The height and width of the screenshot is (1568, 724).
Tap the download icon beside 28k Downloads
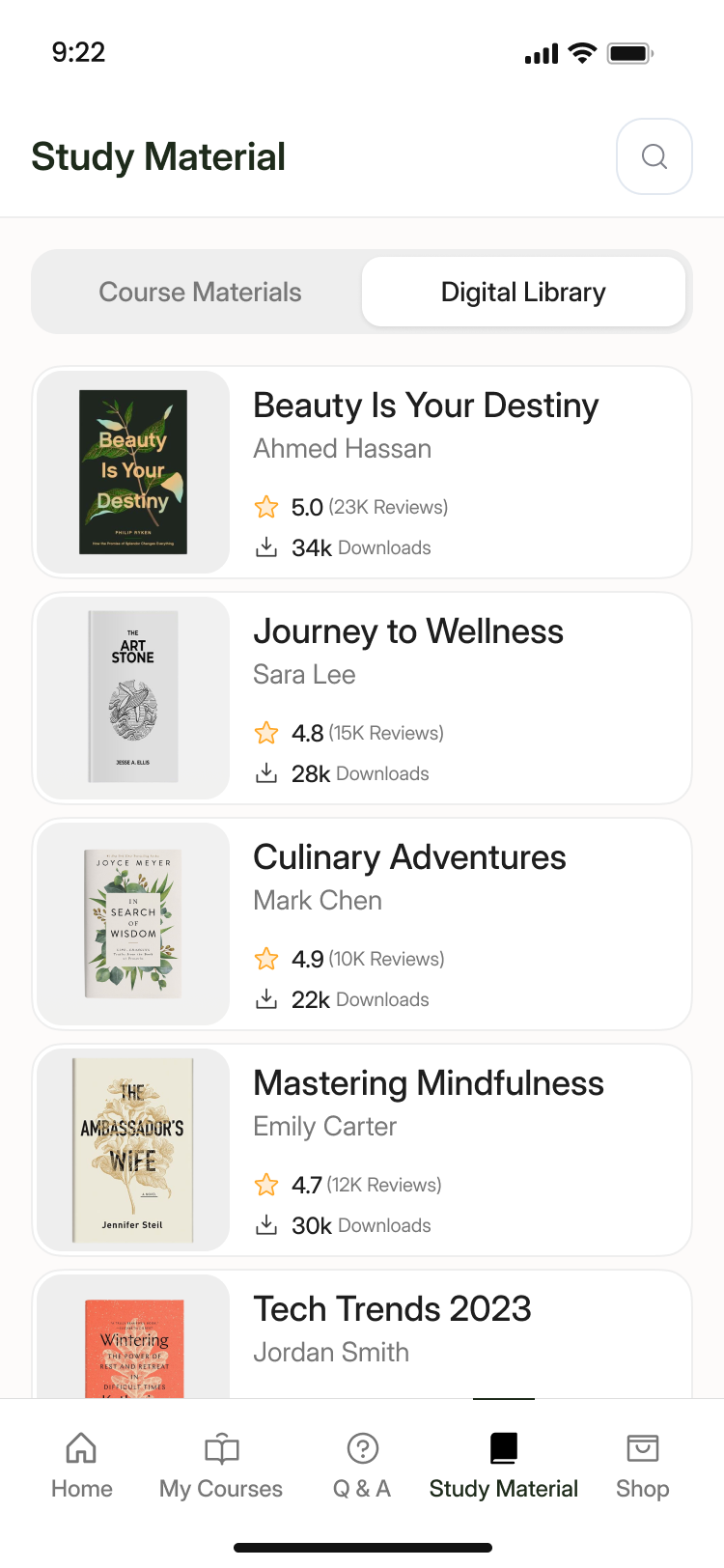click(266, 773)
